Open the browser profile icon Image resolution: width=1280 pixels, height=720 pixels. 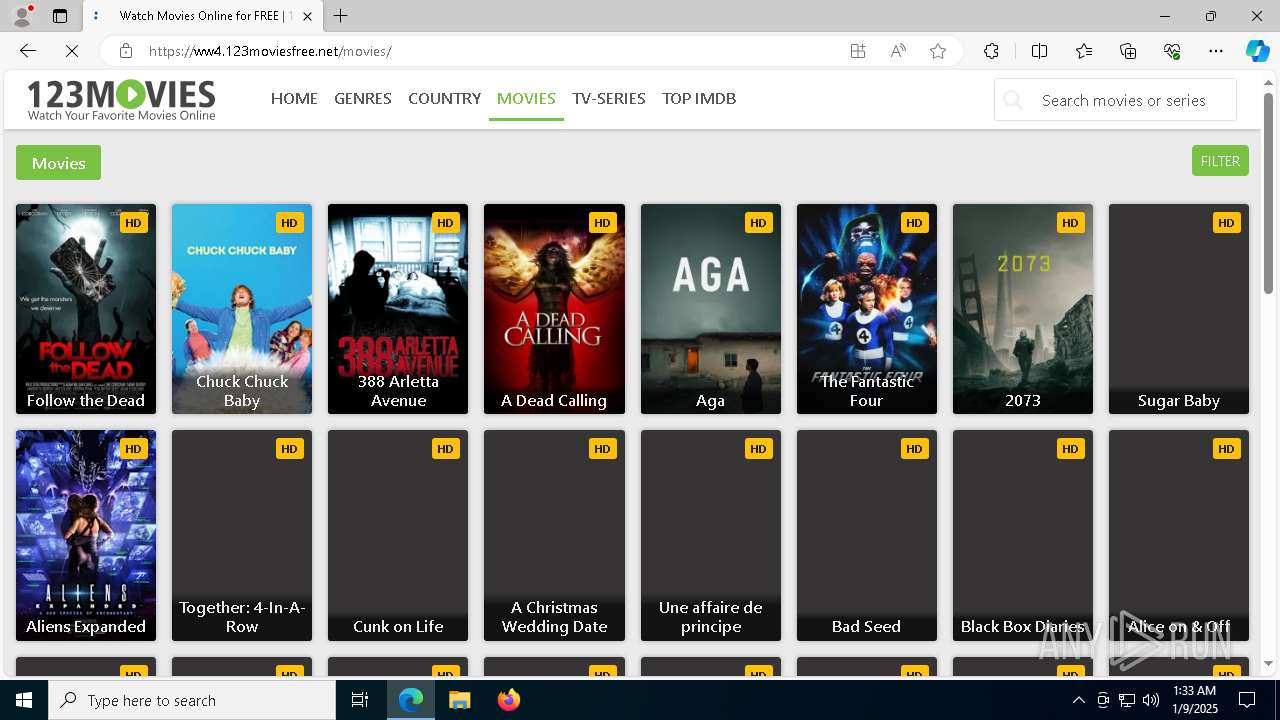click(x=21, y=16)
